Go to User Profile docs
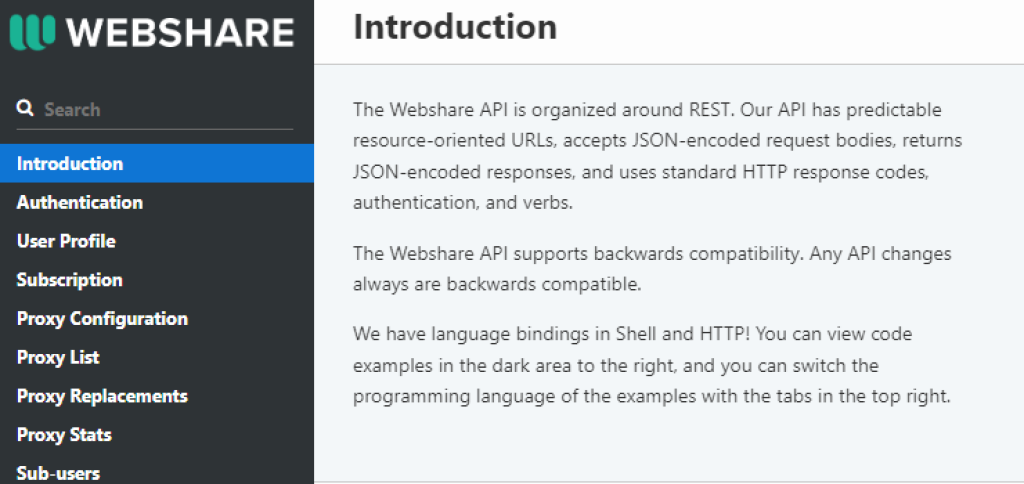This screenshot has height=484, width=1024. tap(66, 242)
